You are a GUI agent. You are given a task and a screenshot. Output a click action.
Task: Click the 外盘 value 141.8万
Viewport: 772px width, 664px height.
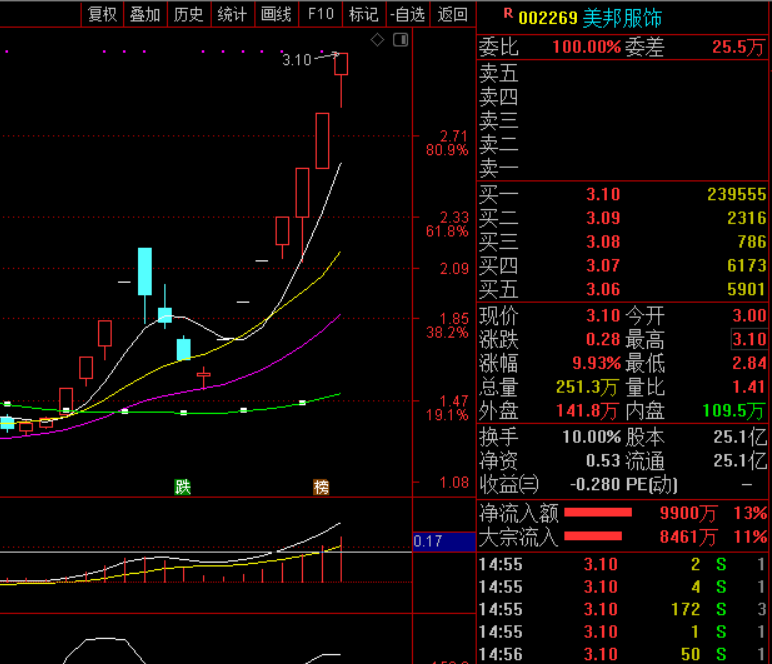587,411
